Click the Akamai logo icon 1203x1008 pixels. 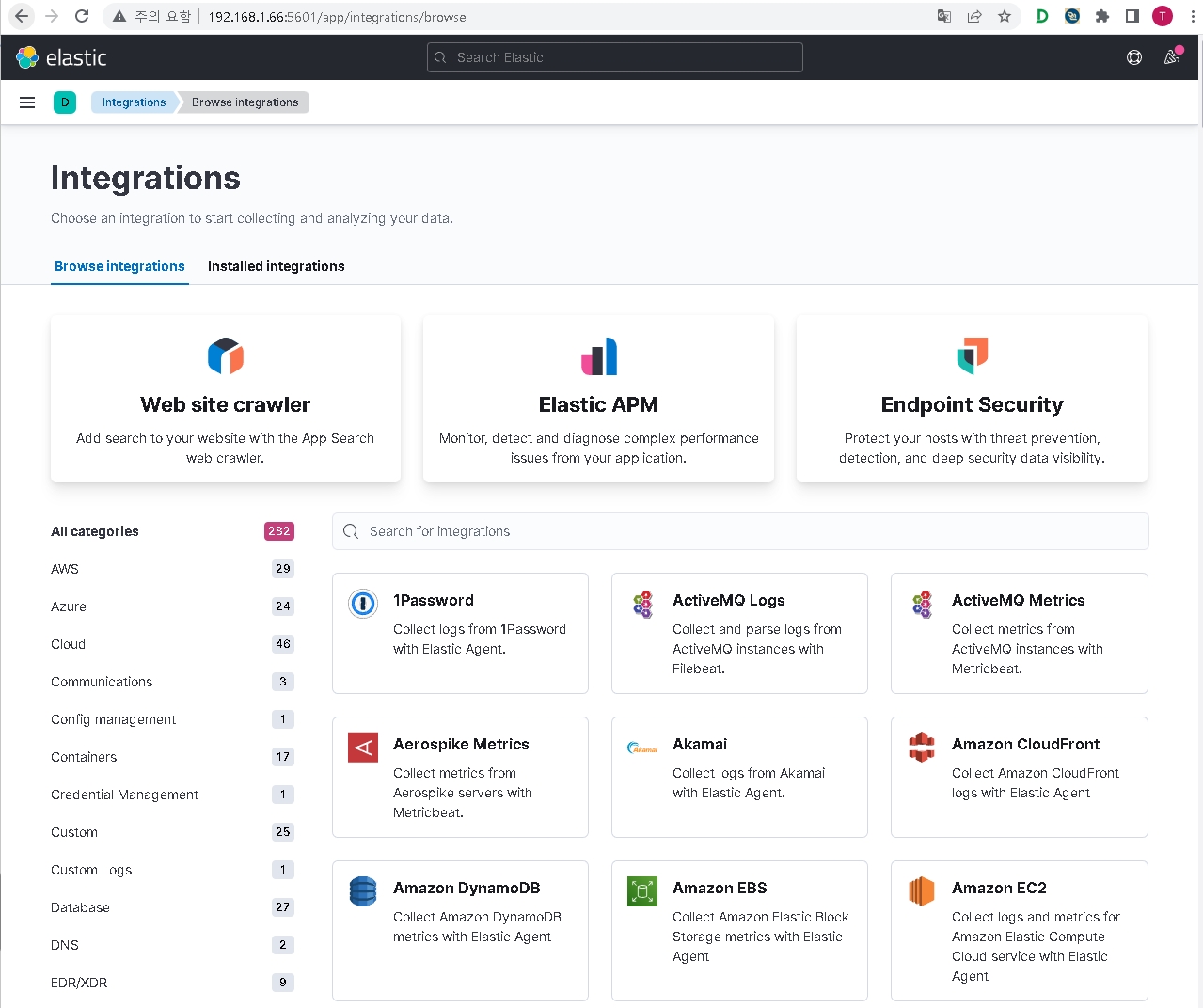[642, 748]
